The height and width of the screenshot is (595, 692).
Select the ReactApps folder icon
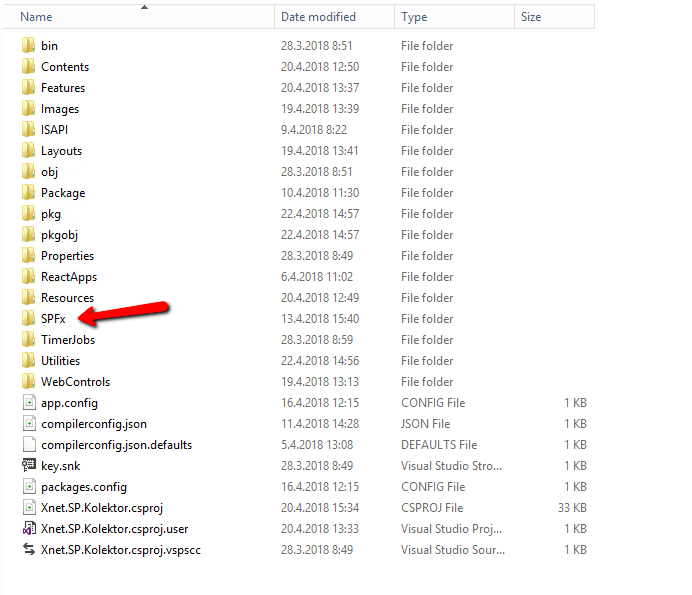[x=28, y=277]
